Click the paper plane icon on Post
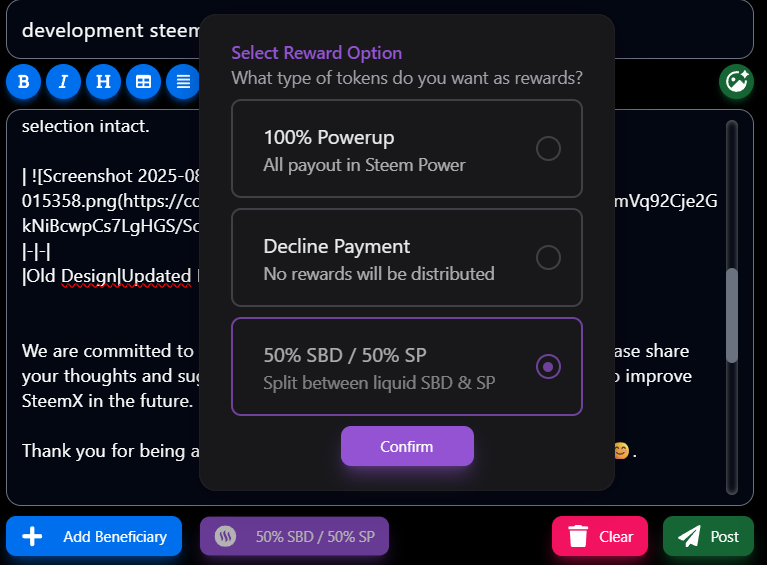The image size is (767, 565). click(x=689, y=537)
